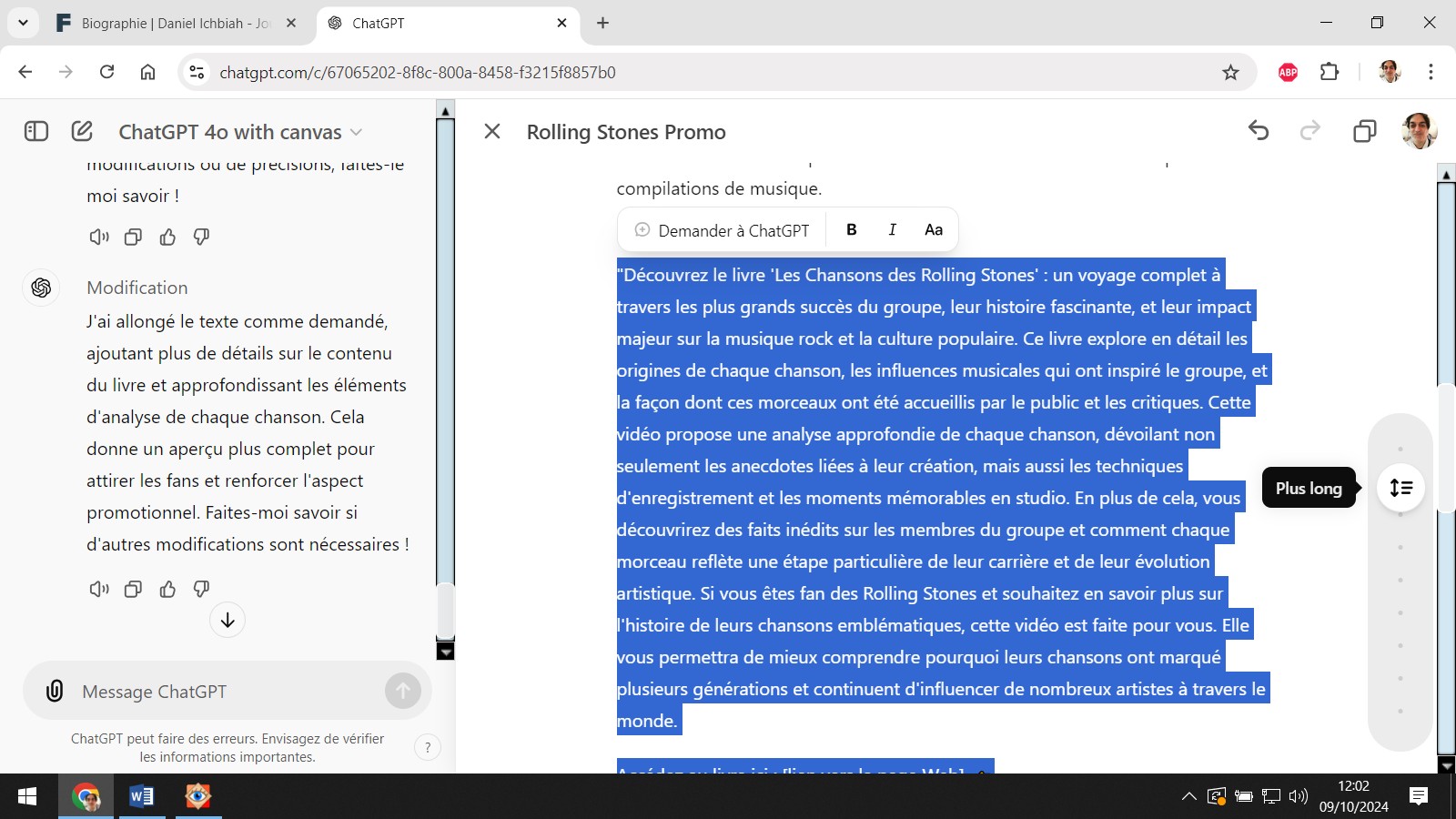The image size is (1456, 819).
Task: Read aloud the Modification message
Action: [99, 589]
